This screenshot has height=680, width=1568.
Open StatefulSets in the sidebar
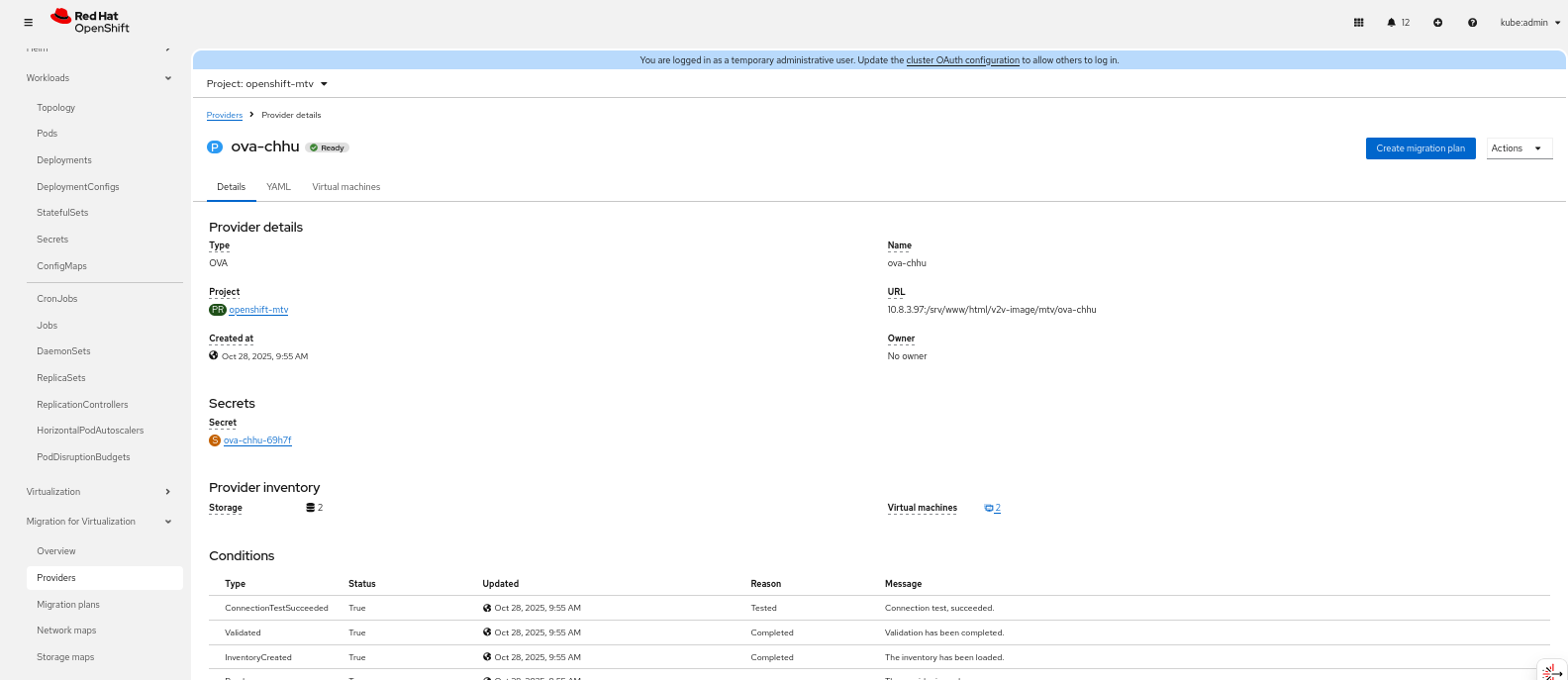click(x=62, y=212)
